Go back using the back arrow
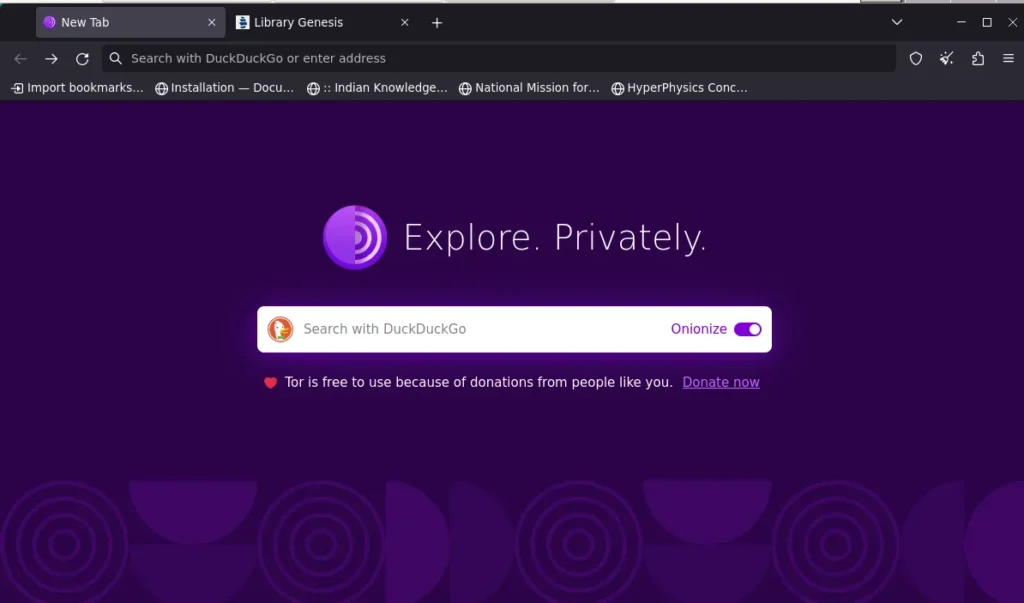 coord(20,59)
